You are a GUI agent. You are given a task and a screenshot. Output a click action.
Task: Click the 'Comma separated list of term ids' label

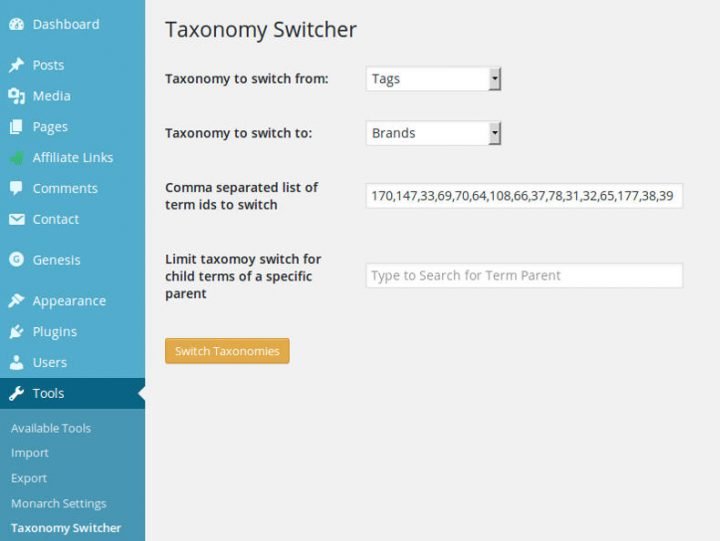tap(242, 196)
